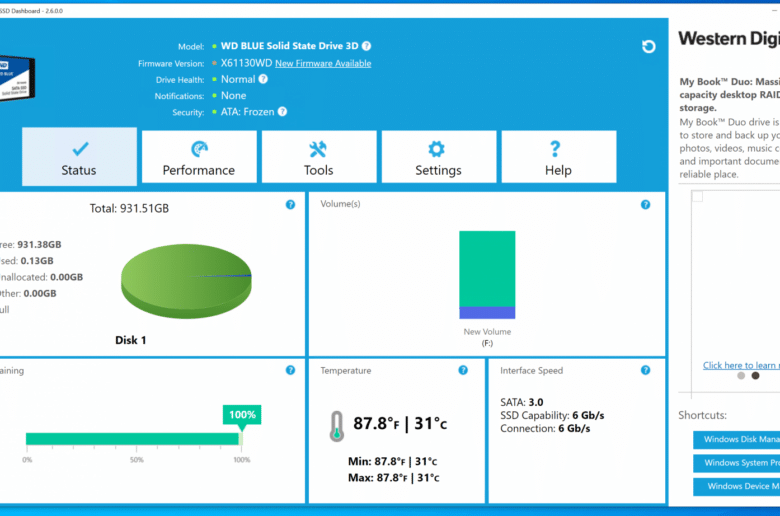Screen dimensions: 780x516
Task: Click the Min temperature reading
Action: (393, 462)
